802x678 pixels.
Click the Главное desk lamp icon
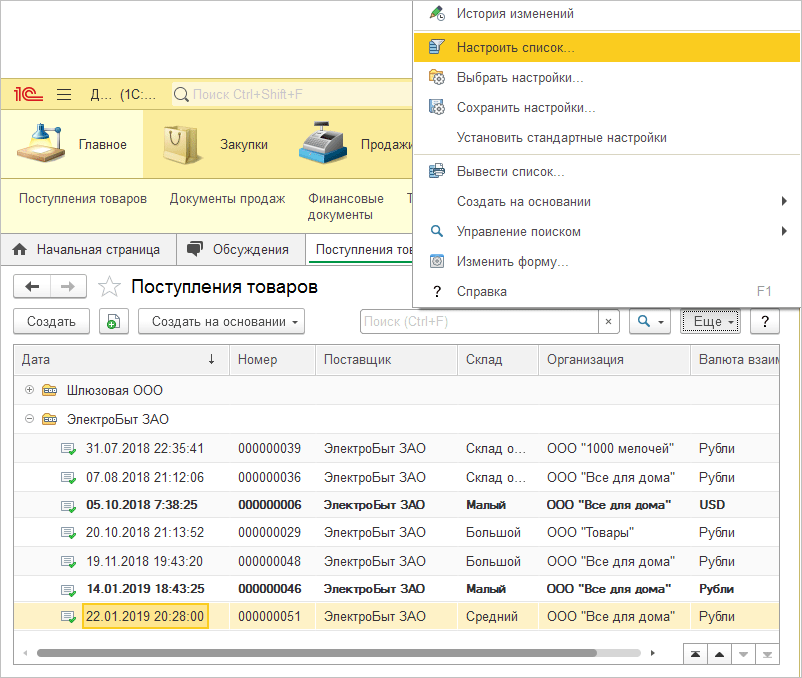(41, 143)
